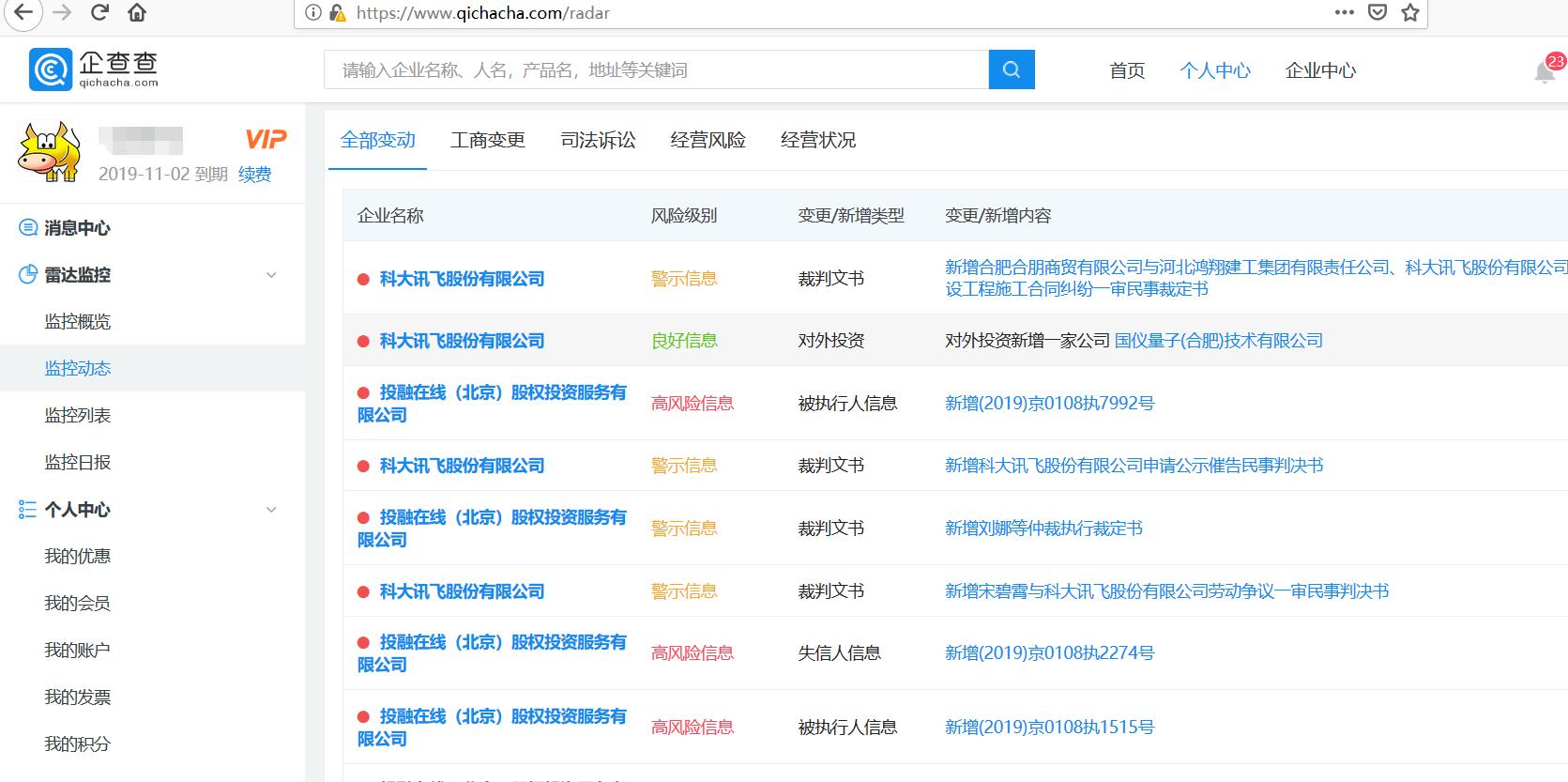Collapse the 雷达监控 section chevron
This screenshot has width=1568, height=782.
click(271, 275)
